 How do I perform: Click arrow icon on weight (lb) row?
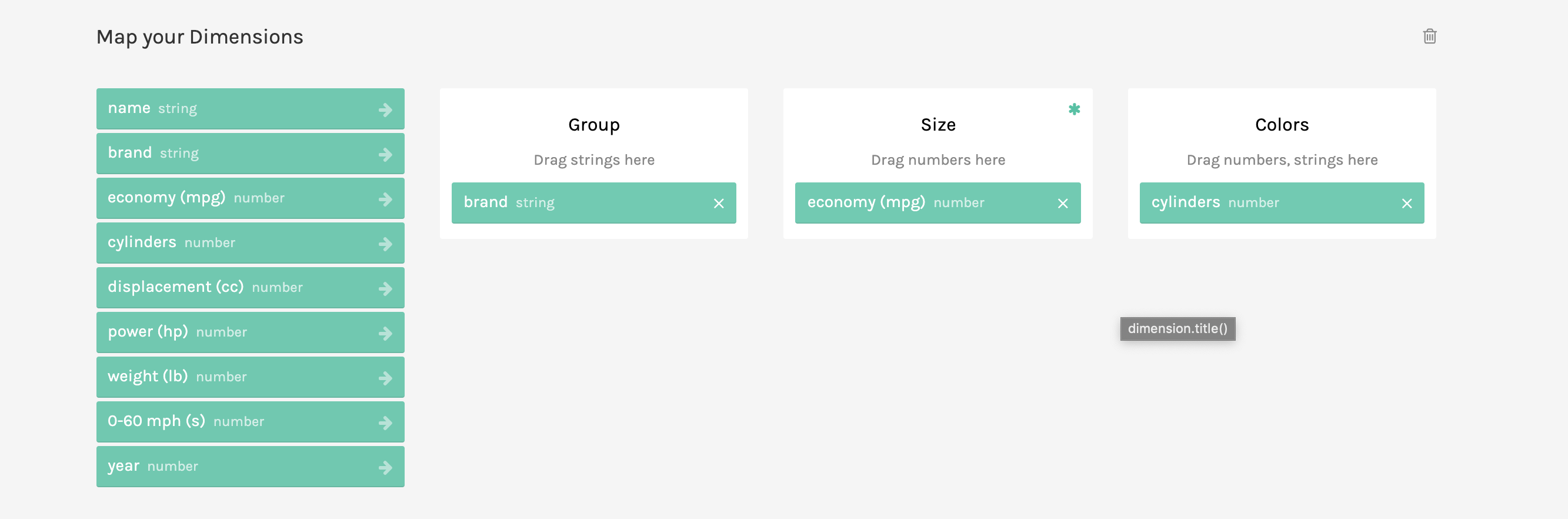click(x=385, y=378)
